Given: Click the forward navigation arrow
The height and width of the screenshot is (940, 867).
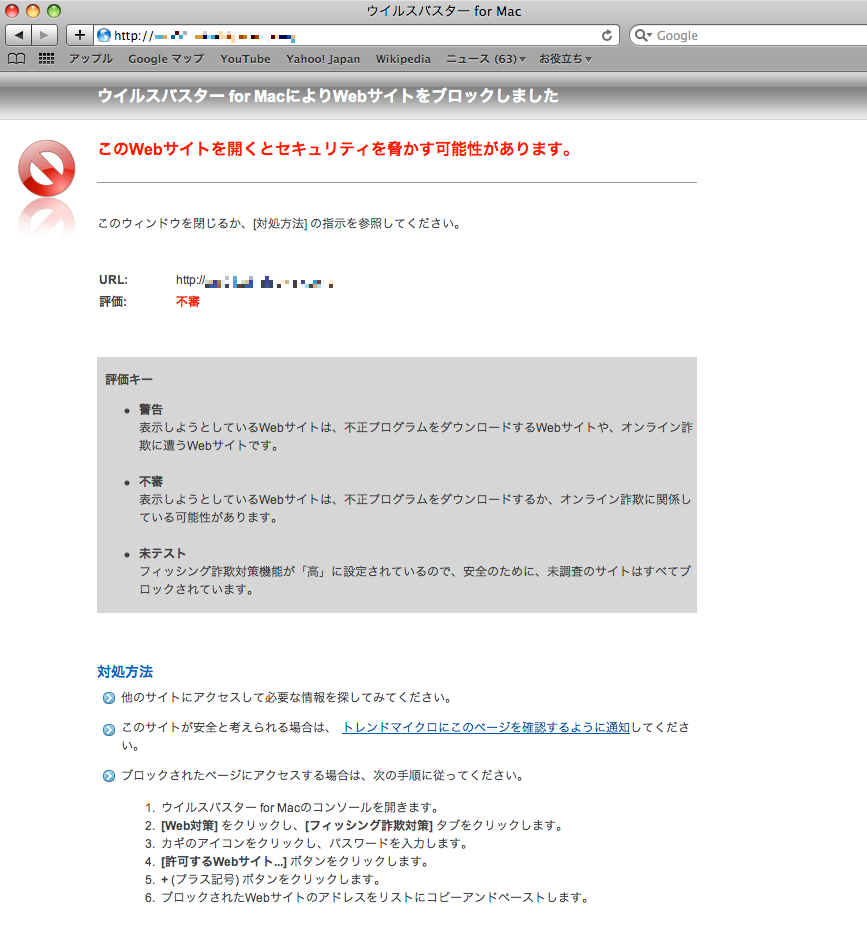Looking at the screenshot, I should 45,35.
